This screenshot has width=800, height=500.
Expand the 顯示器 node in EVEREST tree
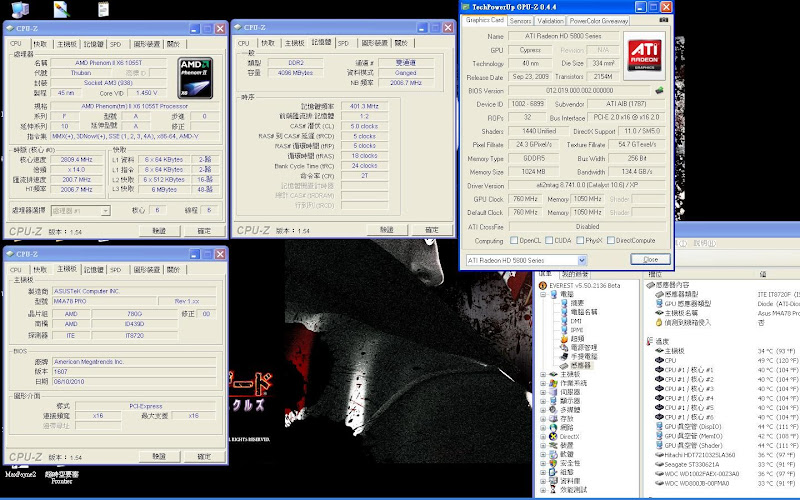[543, 401]
